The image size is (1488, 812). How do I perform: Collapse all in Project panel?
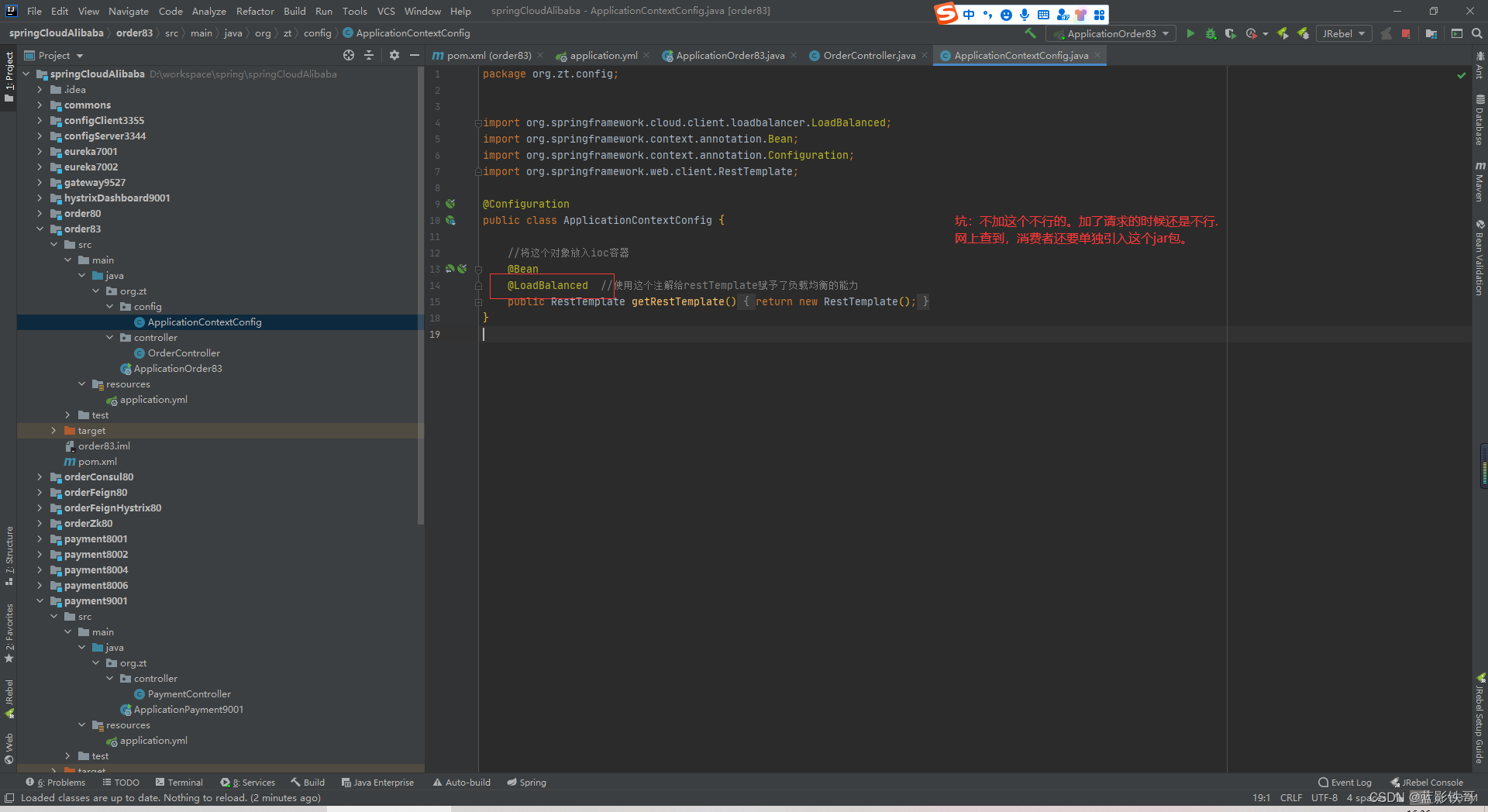tap(369, 55)
